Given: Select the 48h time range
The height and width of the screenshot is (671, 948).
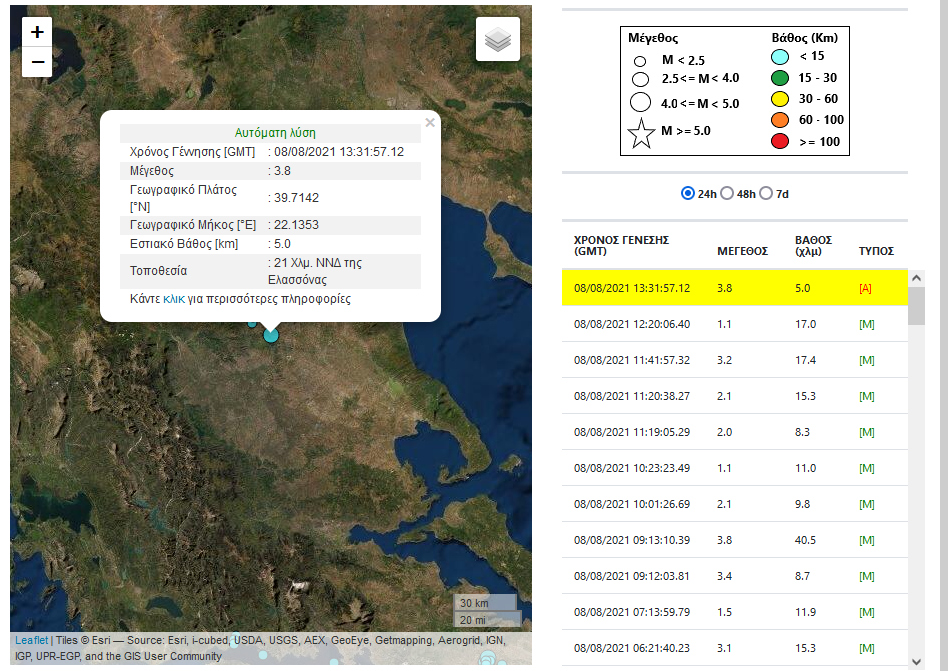Looking at the screenshot, I should [x=727, y=193].
